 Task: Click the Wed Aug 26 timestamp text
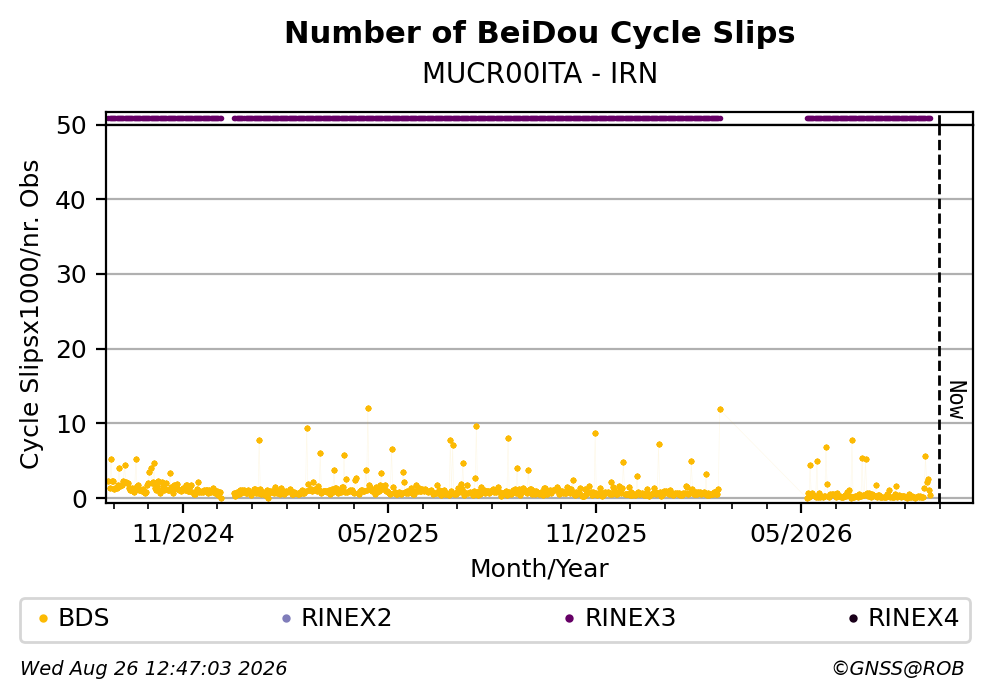(x=154, y=669)
